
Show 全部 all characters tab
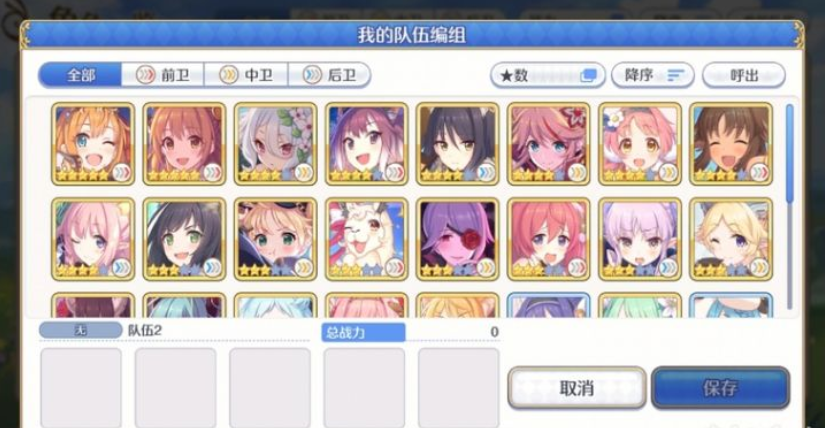80,75
